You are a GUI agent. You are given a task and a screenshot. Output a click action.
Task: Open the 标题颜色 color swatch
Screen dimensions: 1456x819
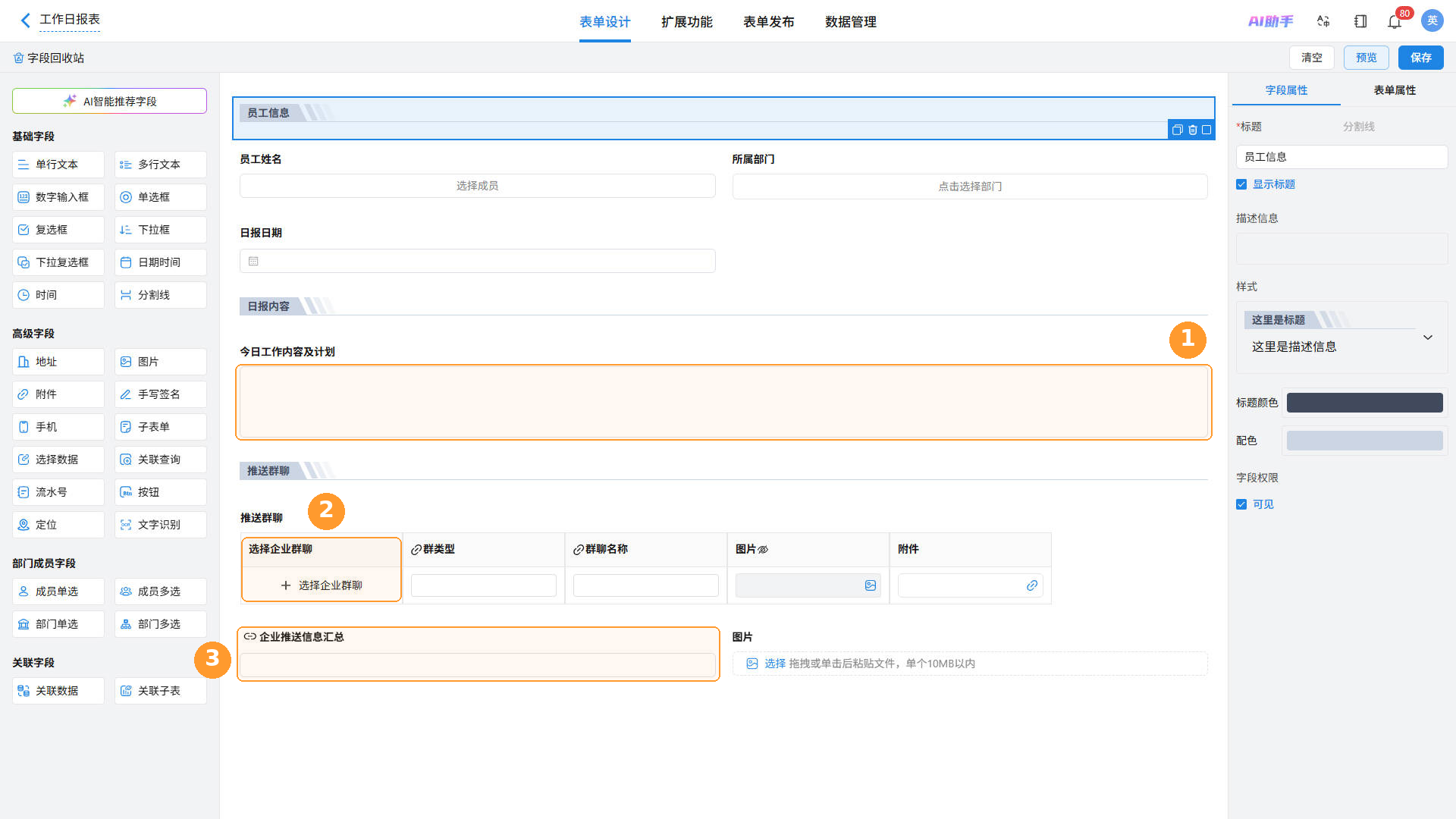1364,403
